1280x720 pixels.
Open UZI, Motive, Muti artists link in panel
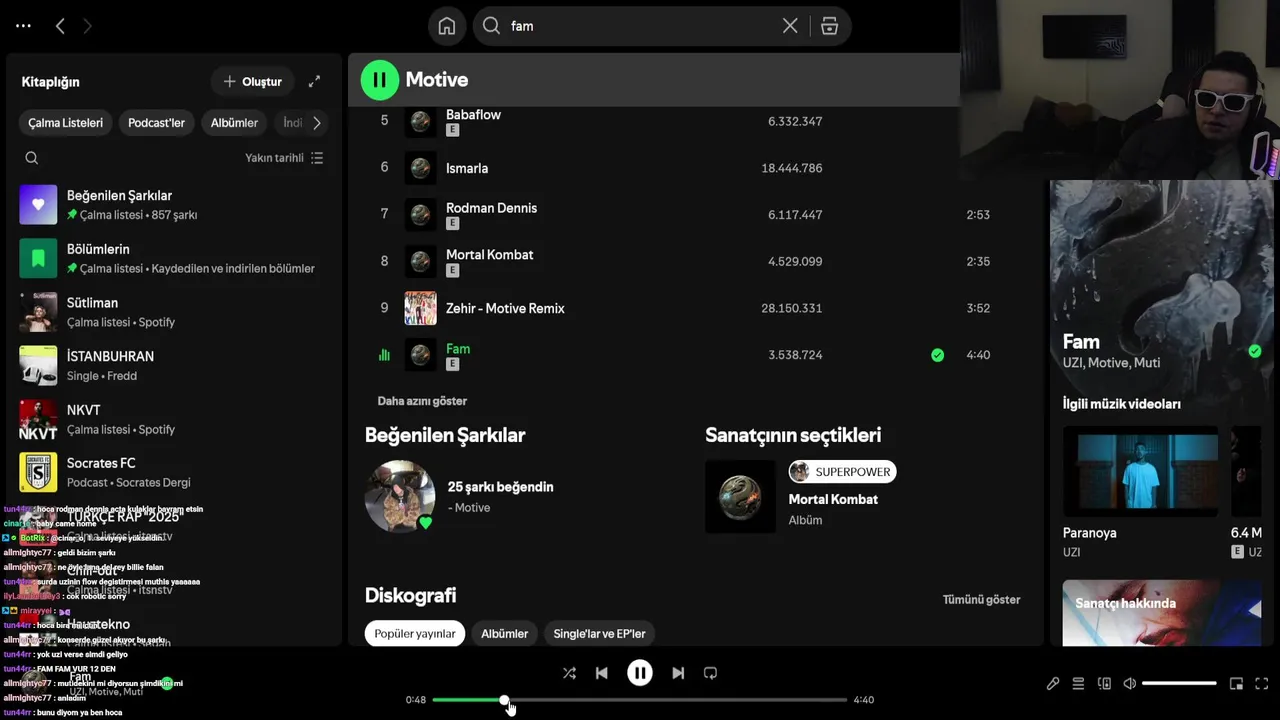[x=1111, y=363]
